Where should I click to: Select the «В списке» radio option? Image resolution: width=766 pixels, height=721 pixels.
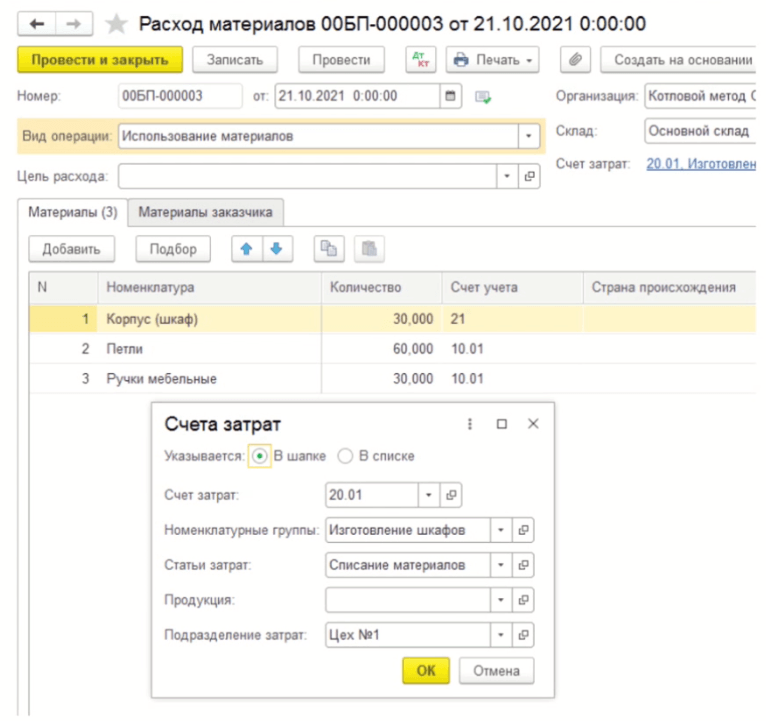(x=345, y=456)
